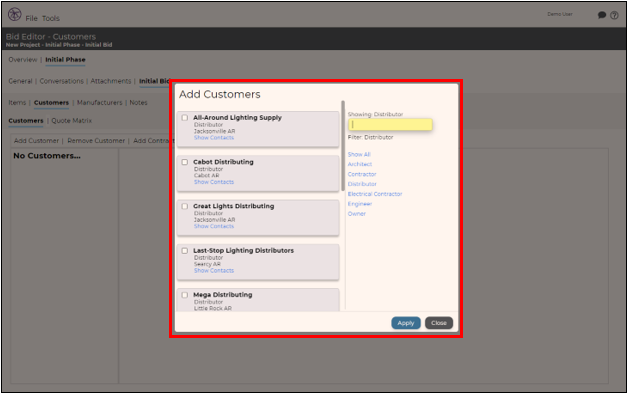Select the Customers tab beside Quote Matrix
The width and height of the screenshot is (629, 395).
tap(26, 121)
